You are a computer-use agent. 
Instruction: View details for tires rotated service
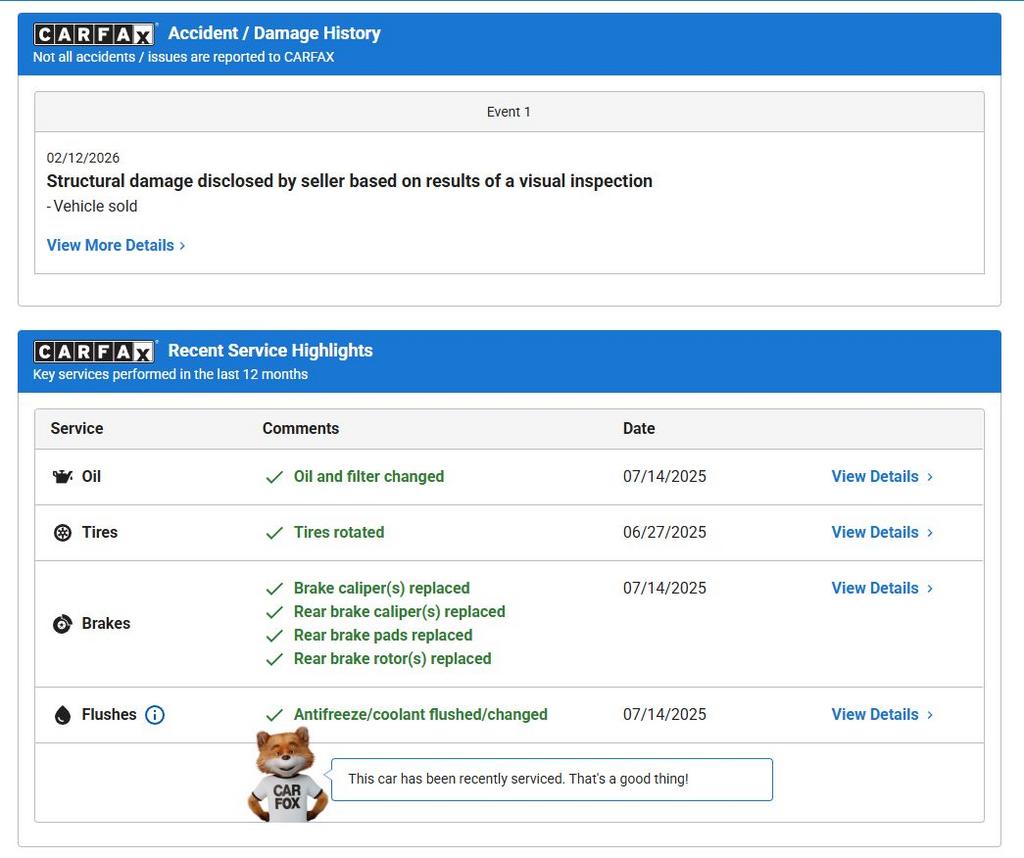(875, 533)
